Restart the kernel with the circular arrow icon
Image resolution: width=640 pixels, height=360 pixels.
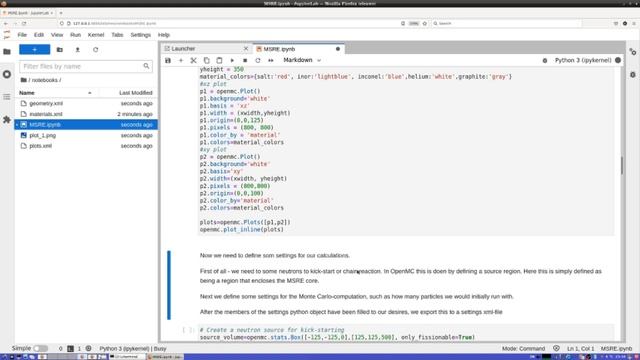pos(258,60)
